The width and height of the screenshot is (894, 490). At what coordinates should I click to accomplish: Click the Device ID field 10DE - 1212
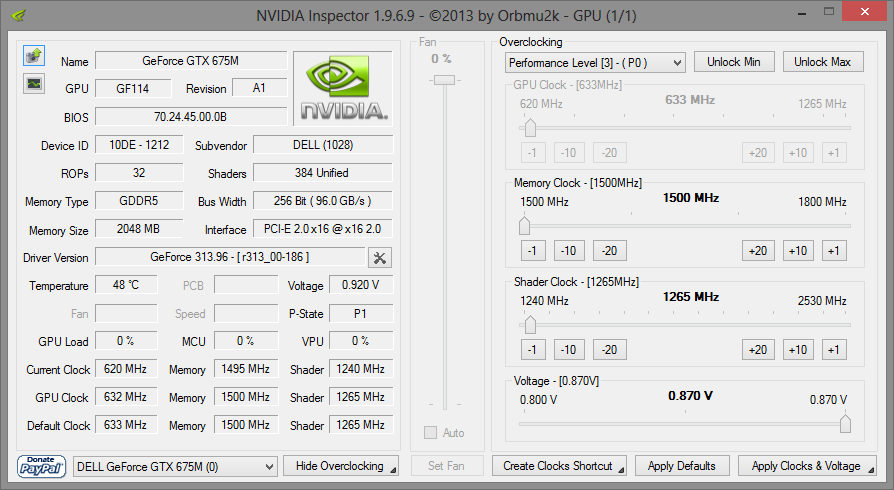click(139, 145)
